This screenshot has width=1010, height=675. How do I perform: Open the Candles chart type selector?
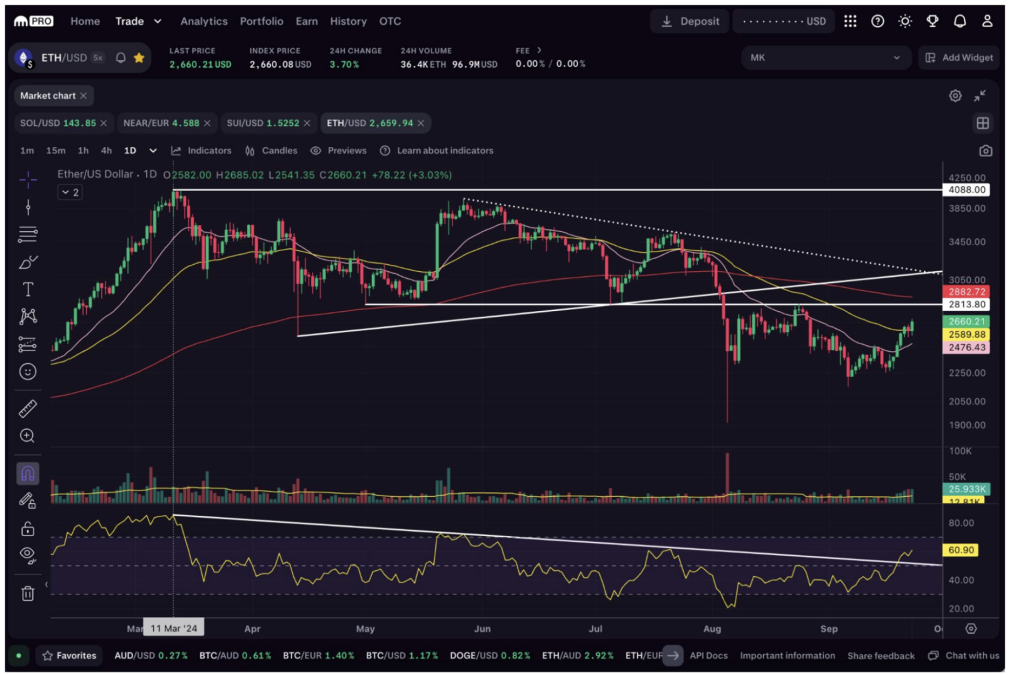pyautogui.click(x=271, y=151)
